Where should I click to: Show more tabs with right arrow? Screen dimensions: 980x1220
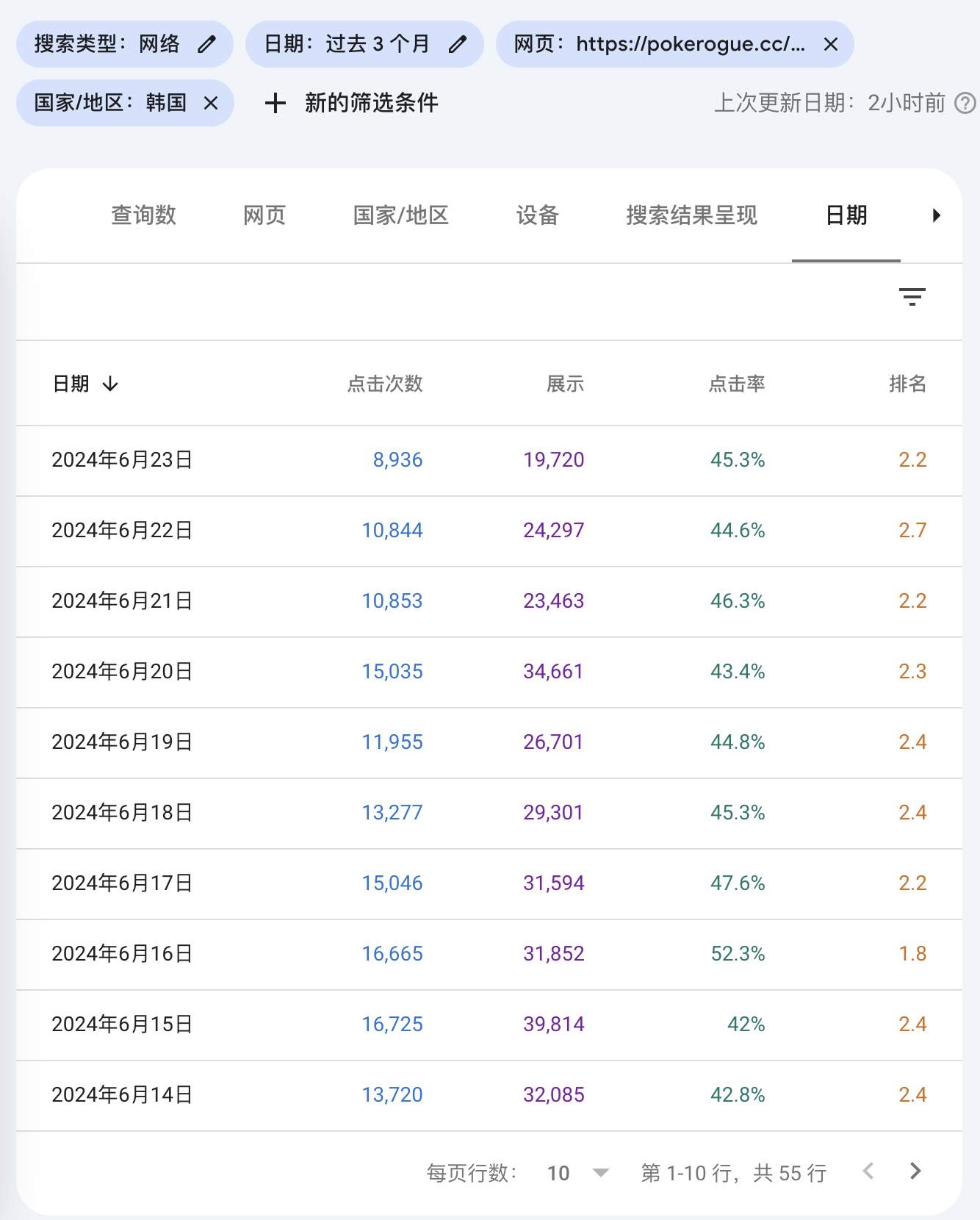(937, 215)
